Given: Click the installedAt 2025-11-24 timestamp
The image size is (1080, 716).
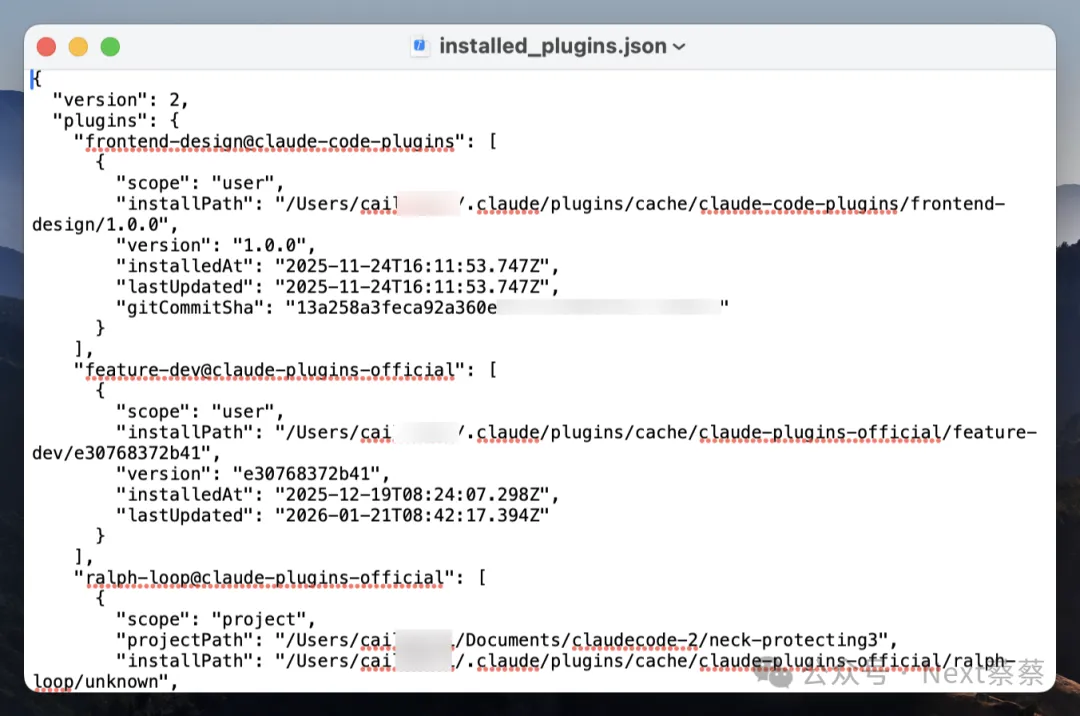Looking at the screenshot, I should (416, 266).
